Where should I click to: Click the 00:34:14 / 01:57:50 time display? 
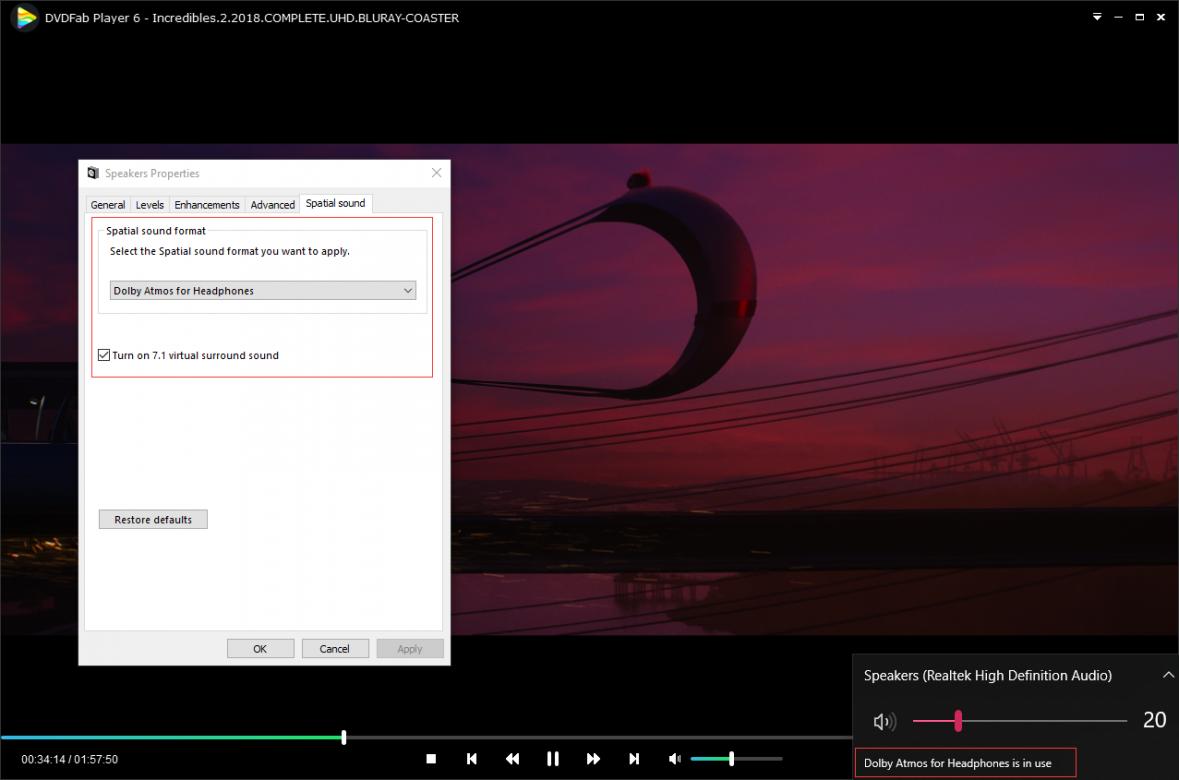click(x=69, y=760)
